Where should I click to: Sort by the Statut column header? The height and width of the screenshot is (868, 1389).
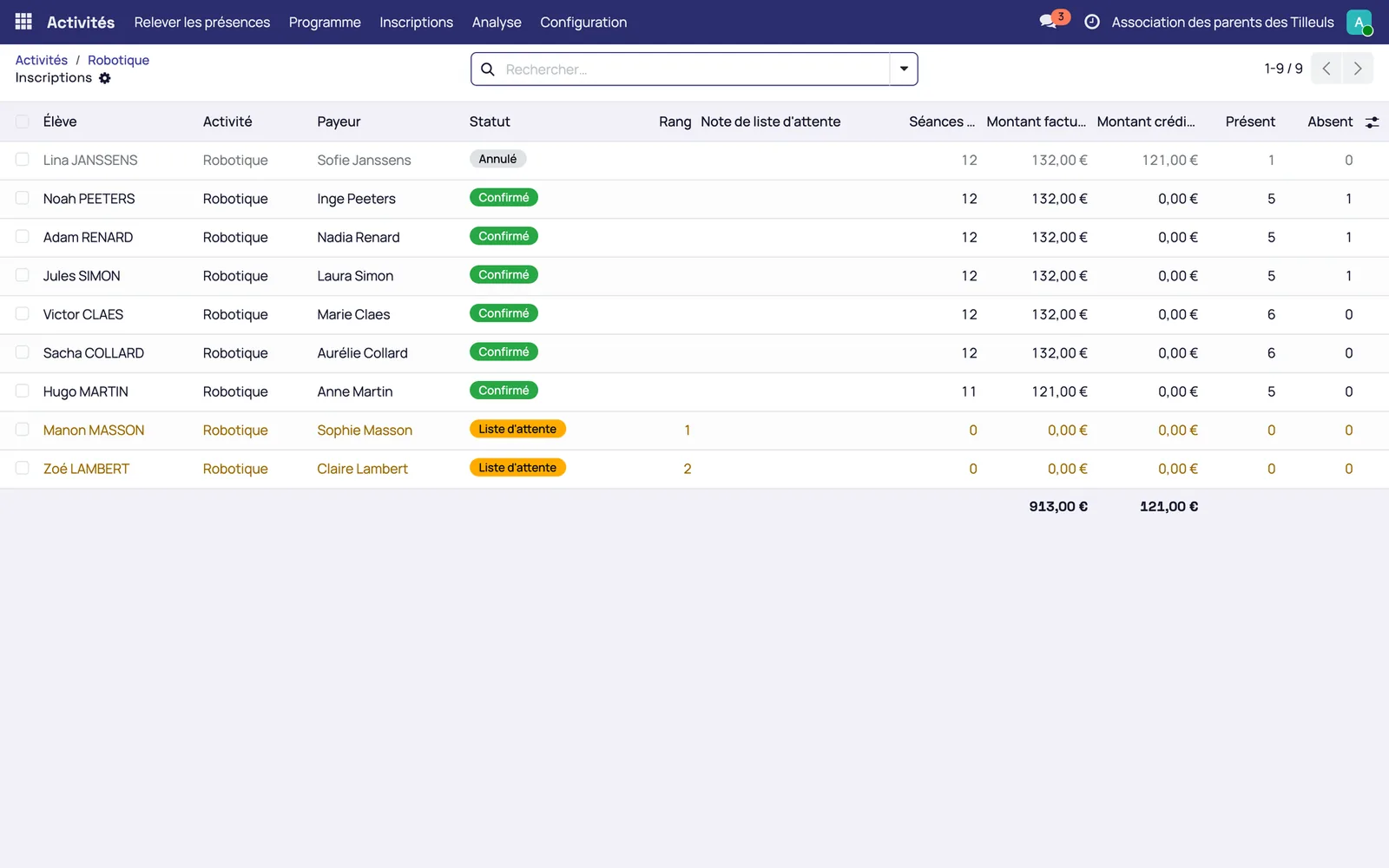point(490,122)
